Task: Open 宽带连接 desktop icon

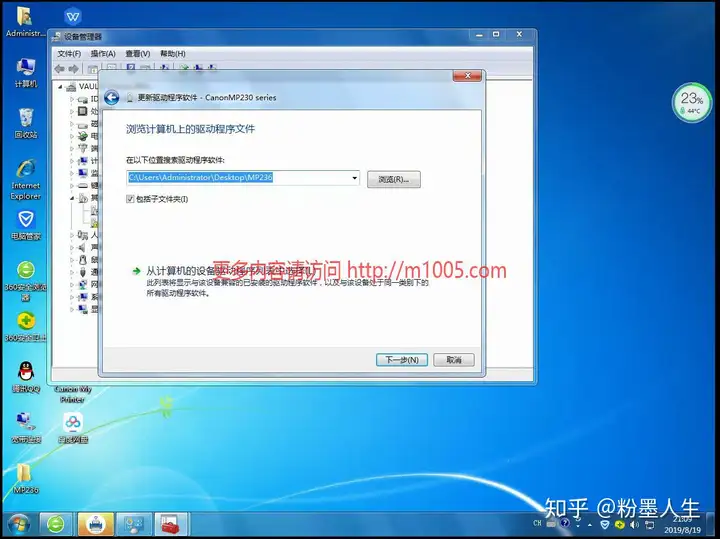Action: point(26,428)
